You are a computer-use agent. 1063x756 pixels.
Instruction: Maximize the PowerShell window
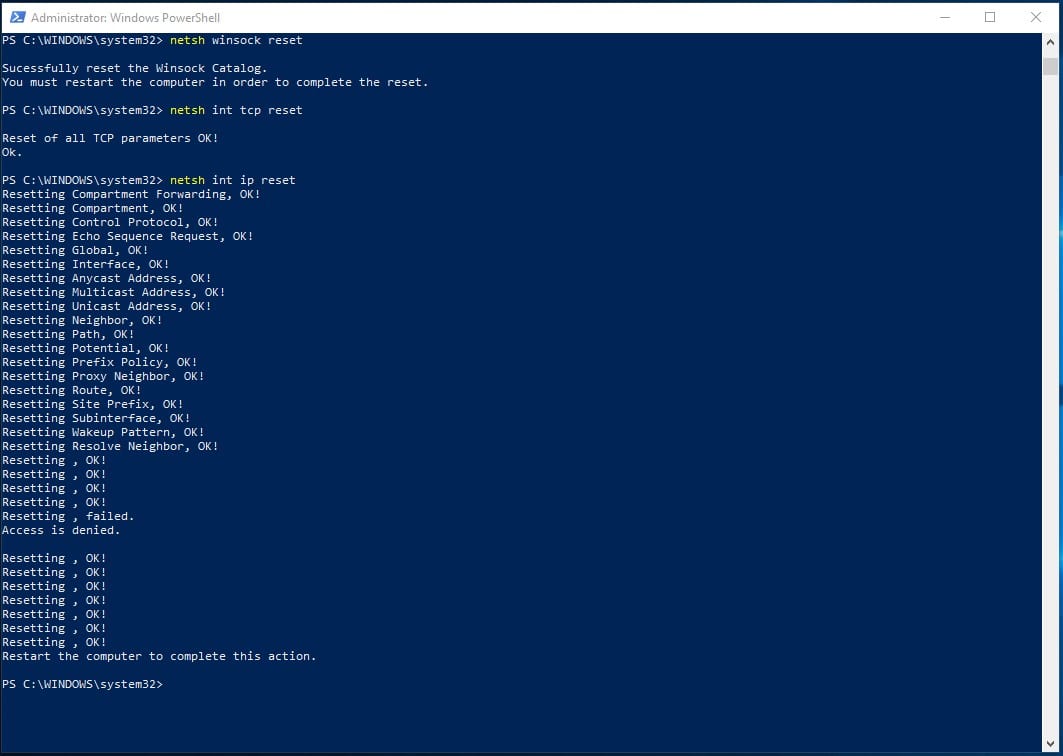(x=990, y=17)
